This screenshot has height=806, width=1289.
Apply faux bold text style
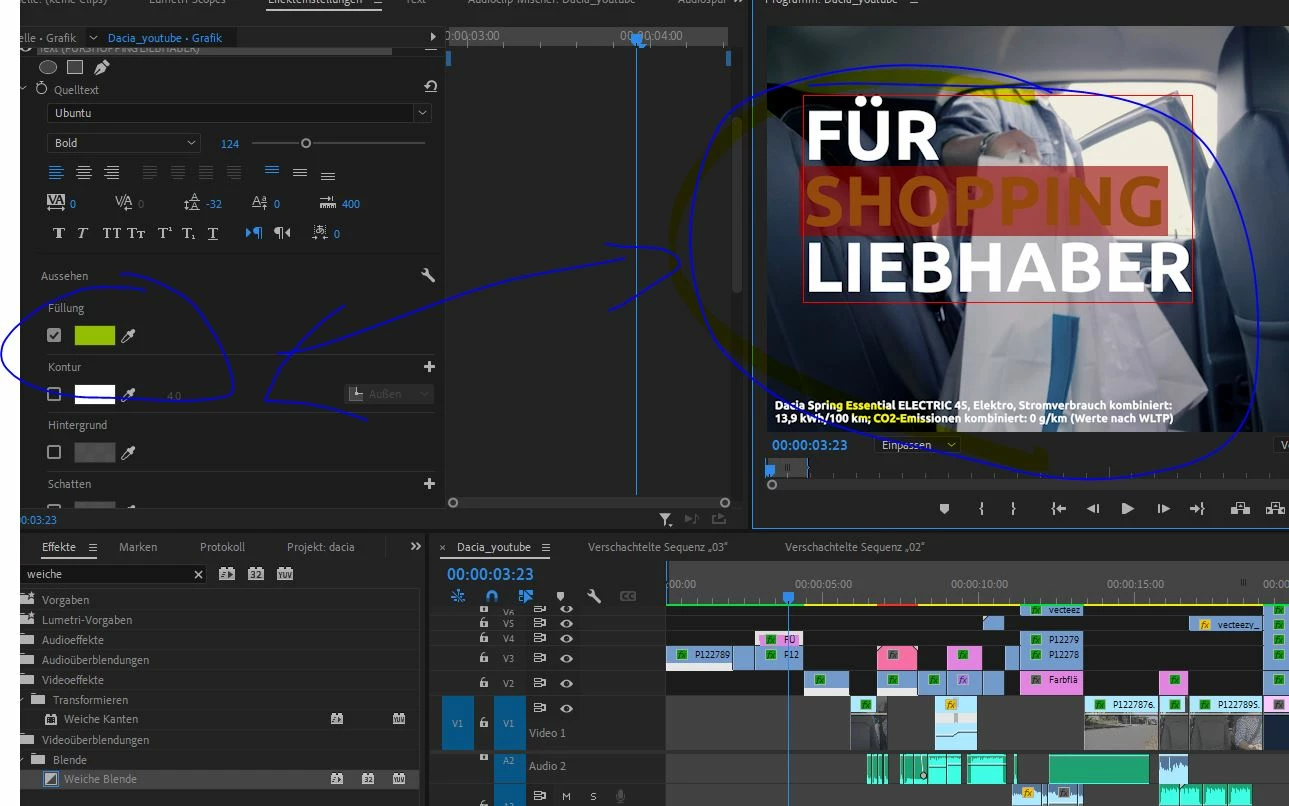(58, 233)
